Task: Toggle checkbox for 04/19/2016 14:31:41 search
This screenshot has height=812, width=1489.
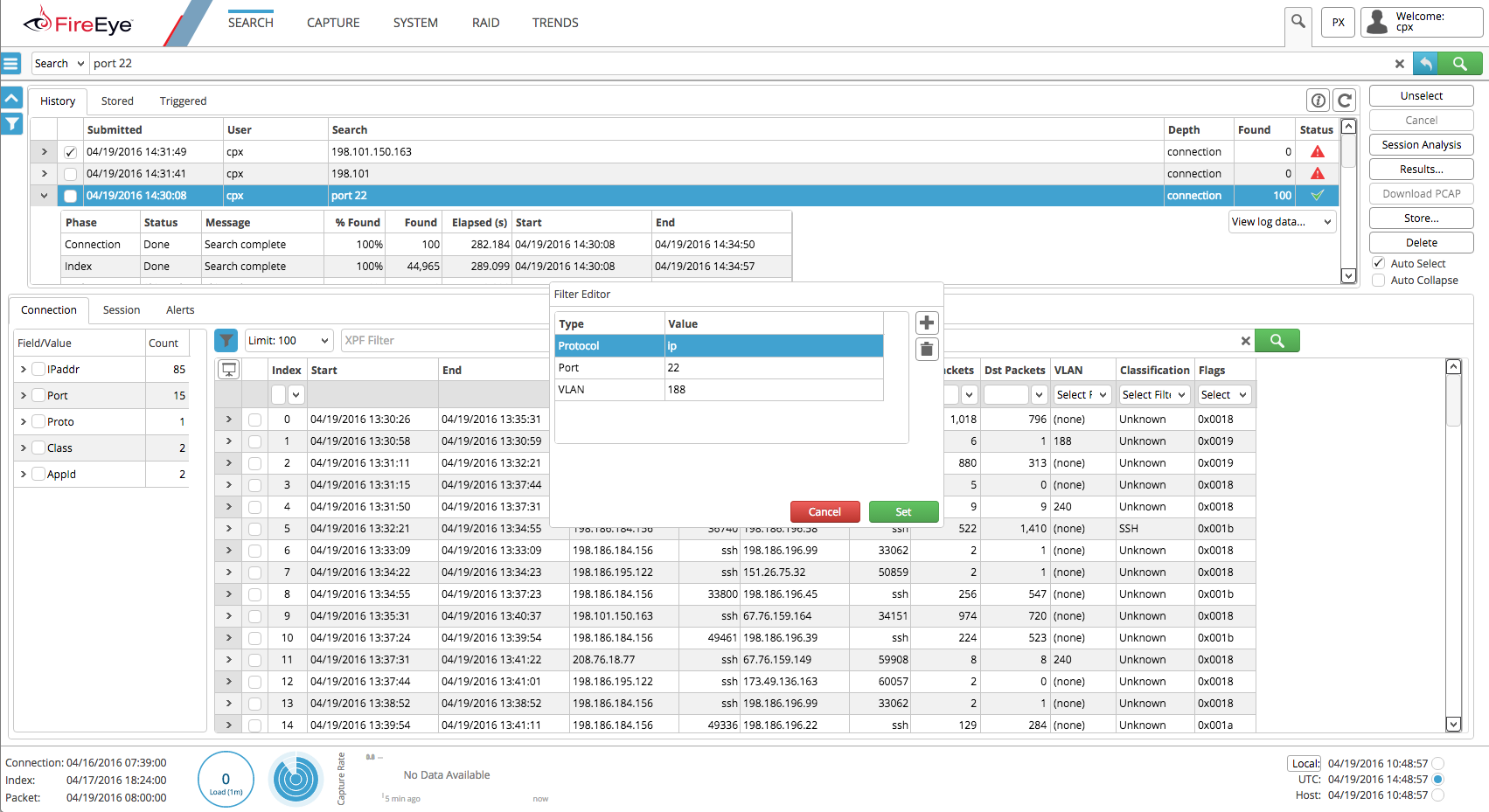Action: coord(70,174)
